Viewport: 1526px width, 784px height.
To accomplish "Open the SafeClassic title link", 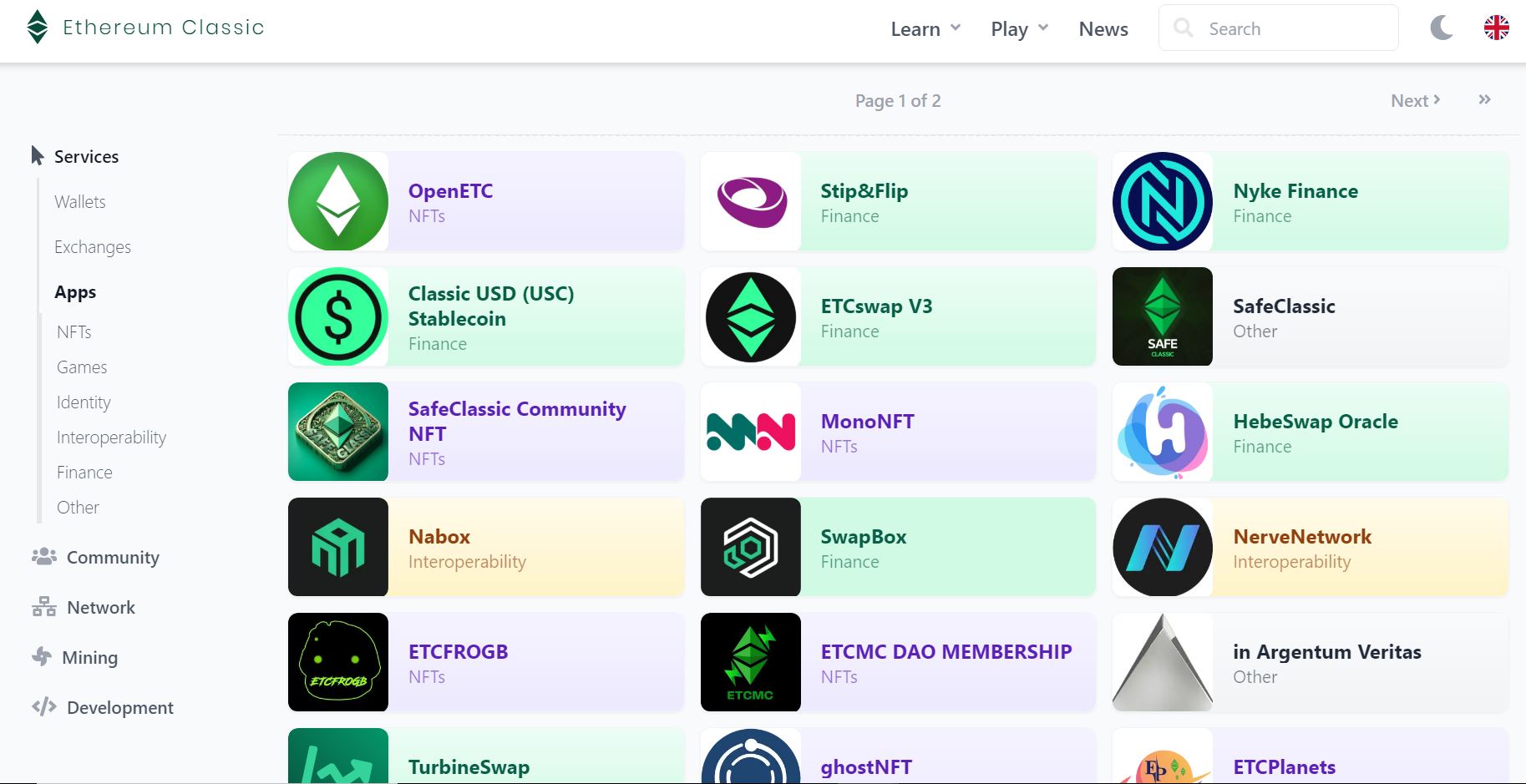I will (x=1284, y=306).
